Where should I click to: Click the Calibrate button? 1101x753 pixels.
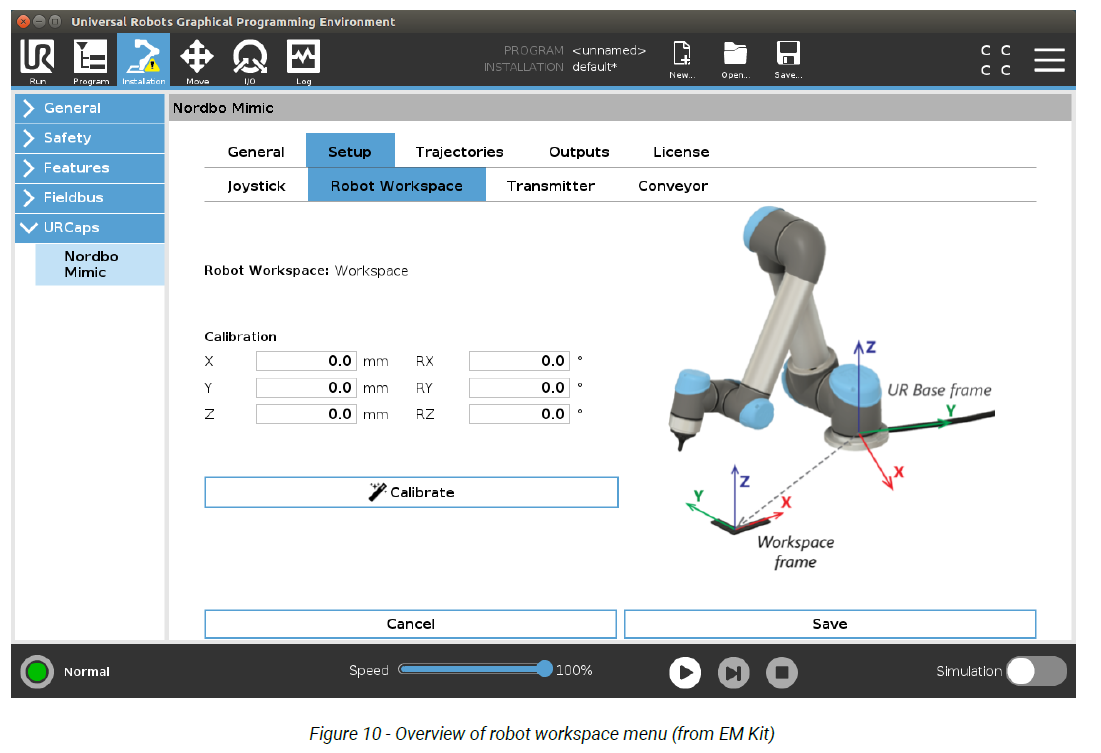coord(411,492)
